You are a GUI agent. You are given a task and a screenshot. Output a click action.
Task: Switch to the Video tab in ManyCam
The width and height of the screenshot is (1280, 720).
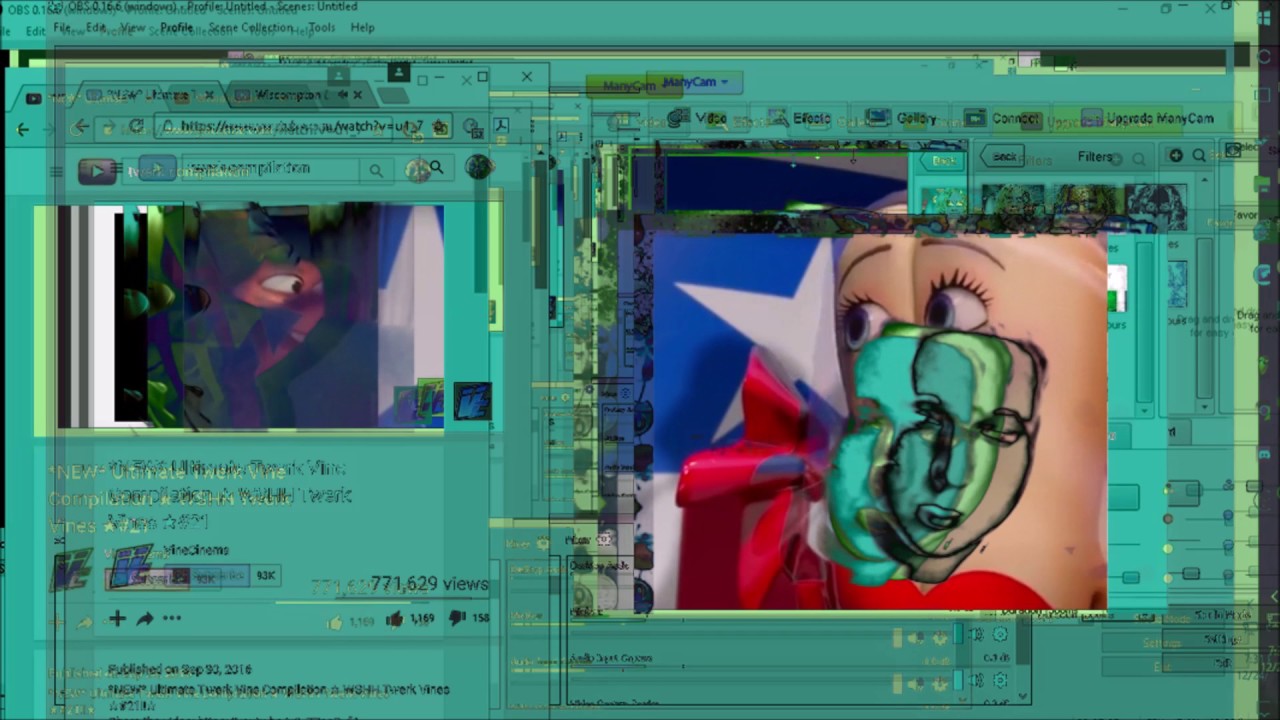point(698,118)
